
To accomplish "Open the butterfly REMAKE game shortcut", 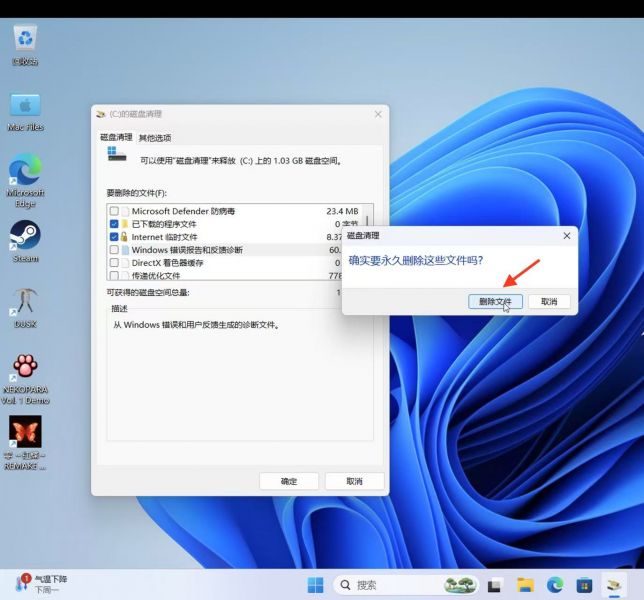I will tap(25, 443).
